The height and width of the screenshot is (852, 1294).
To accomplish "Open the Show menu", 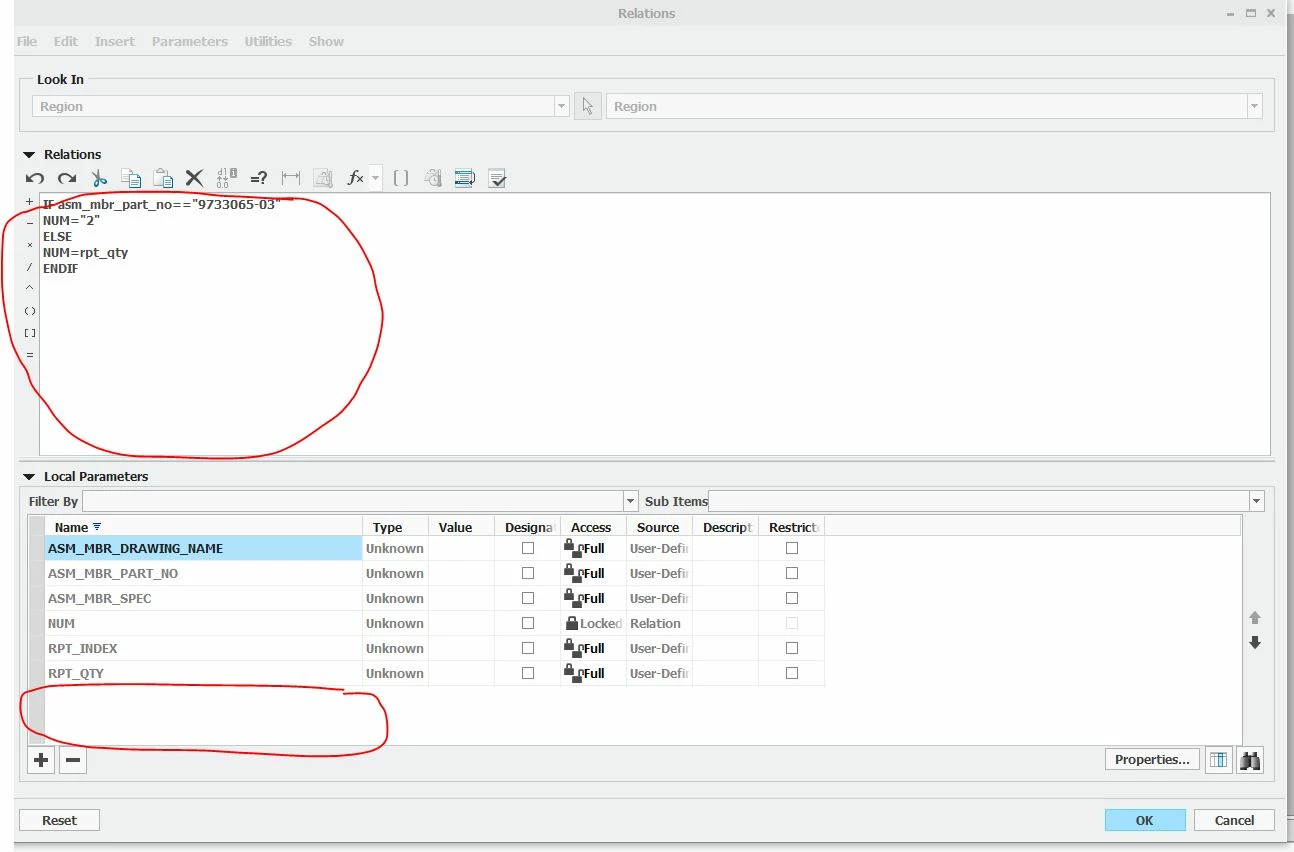I will pos(326,41).
